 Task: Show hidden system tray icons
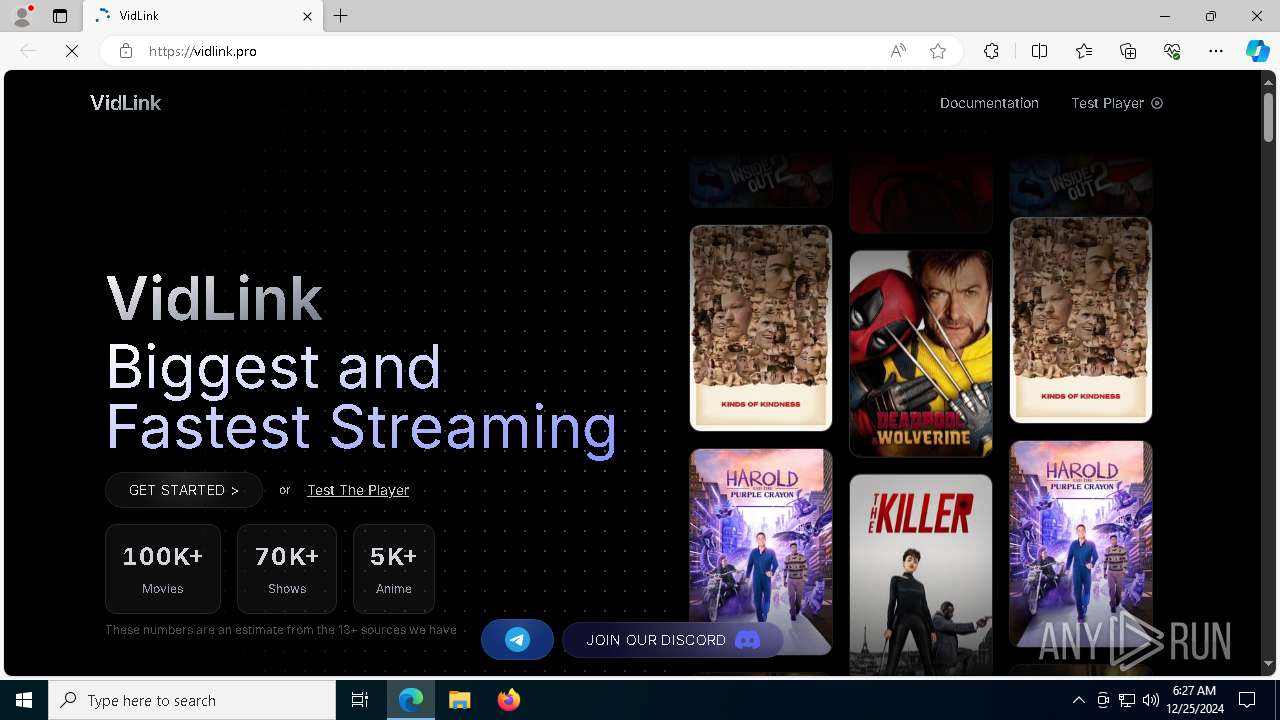1078,700
